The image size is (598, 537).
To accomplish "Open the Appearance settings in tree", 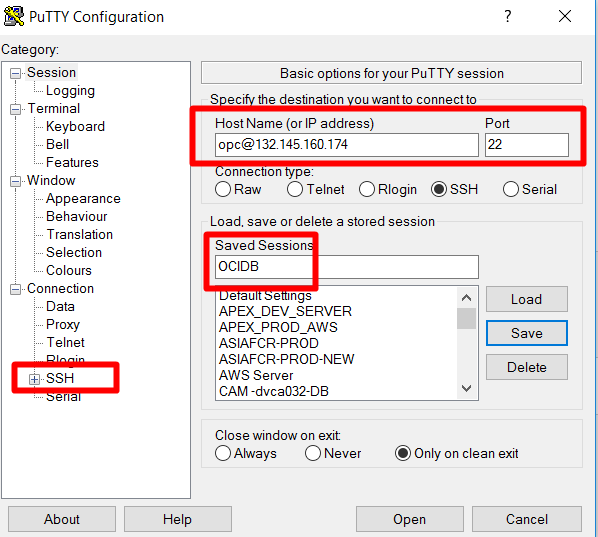I will pos(83,198).
